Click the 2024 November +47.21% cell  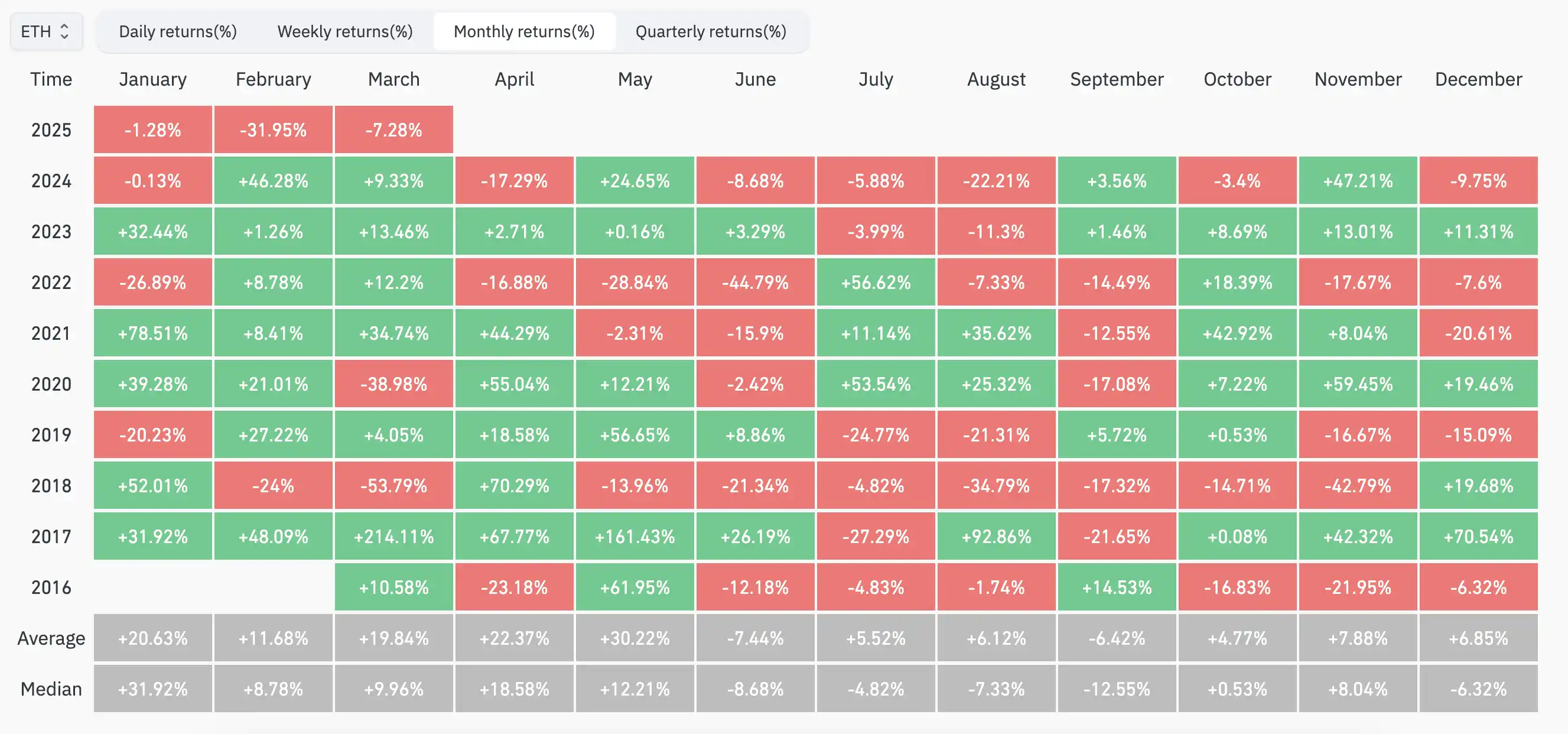coord(1358,181)
